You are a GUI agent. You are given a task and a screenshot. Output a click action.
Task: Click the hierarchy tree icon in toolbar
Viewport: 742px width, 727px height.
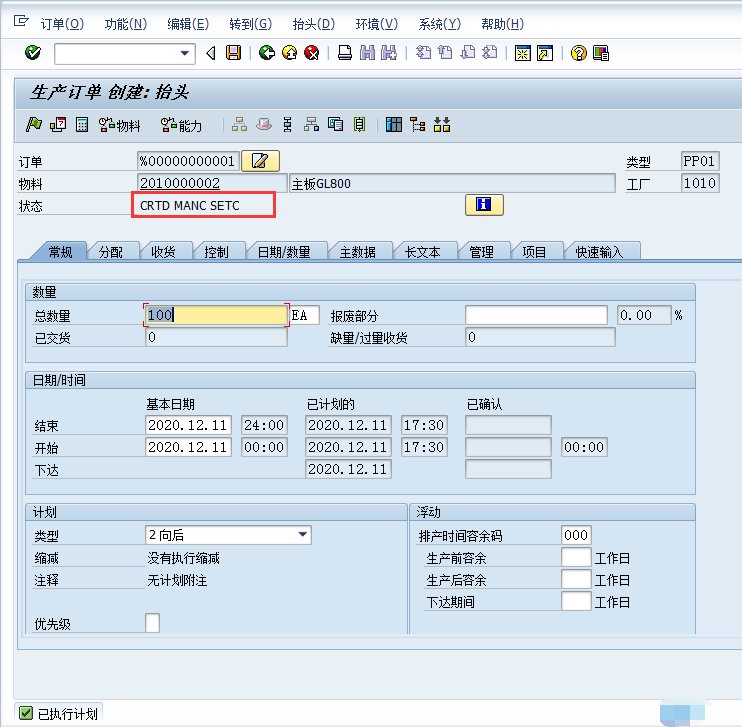(x=417, y=125)
